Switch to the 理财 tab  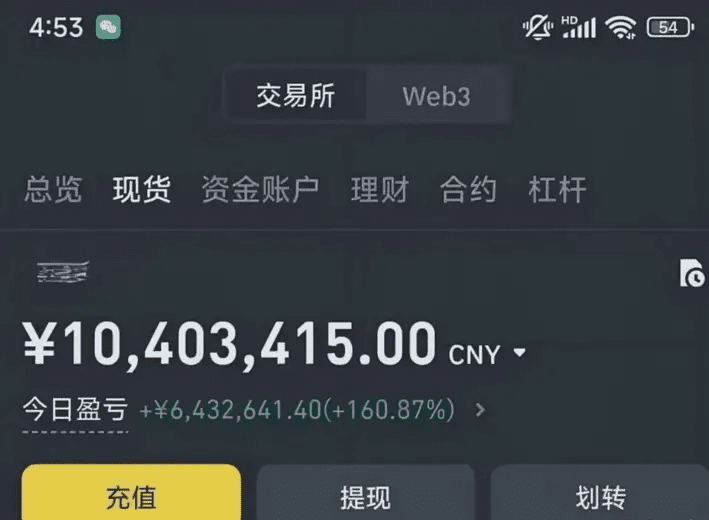380,189
